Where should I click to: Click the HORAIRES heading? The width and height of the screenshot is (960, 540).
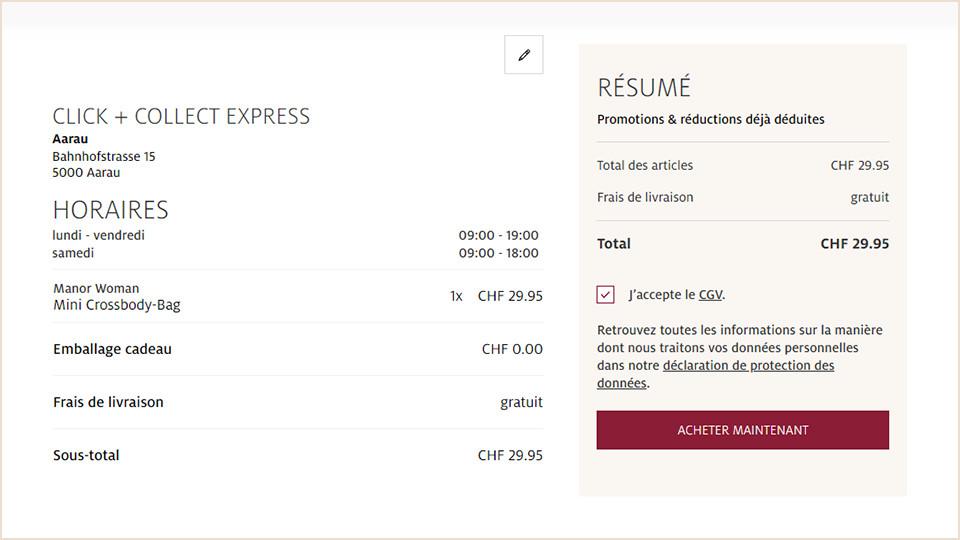coord(110,210)
